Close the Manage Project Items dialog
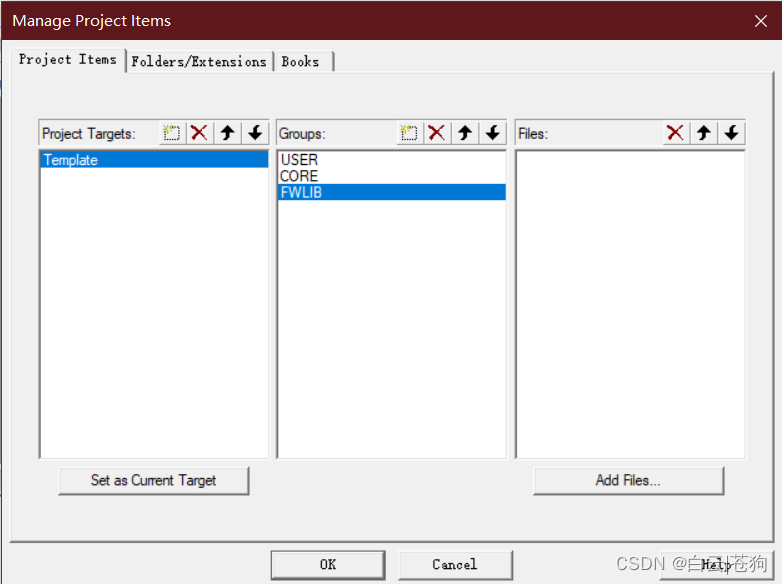Viewport: 782px width, 584px height. coord(761,21)
